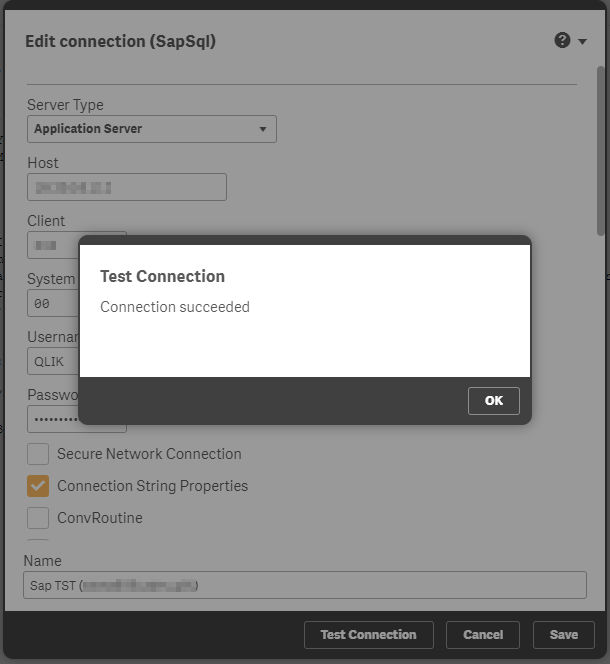The width and height of the screenshot is (610, 664).
Task: Click the System number field showing 00
Action: point(52,303)
